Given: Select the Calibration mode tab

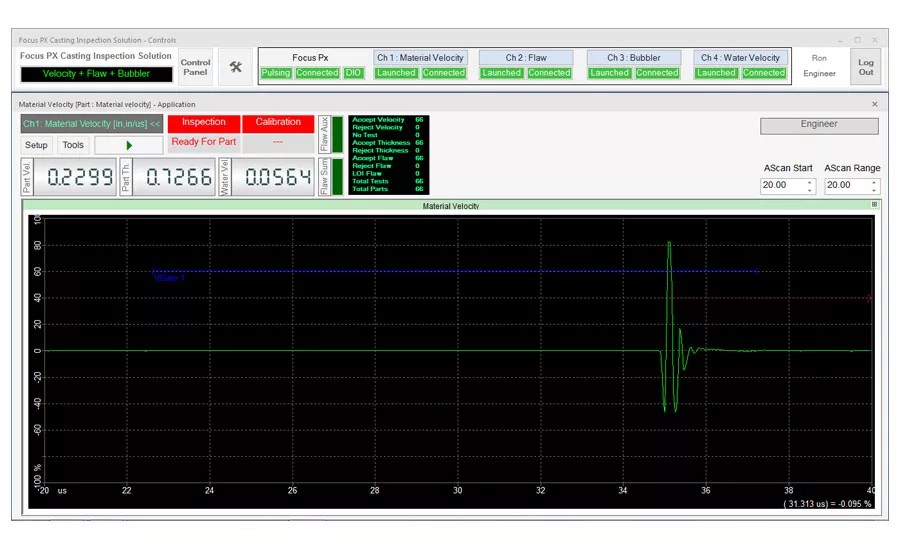Looking at the screenshot, I should pos(278,122).
